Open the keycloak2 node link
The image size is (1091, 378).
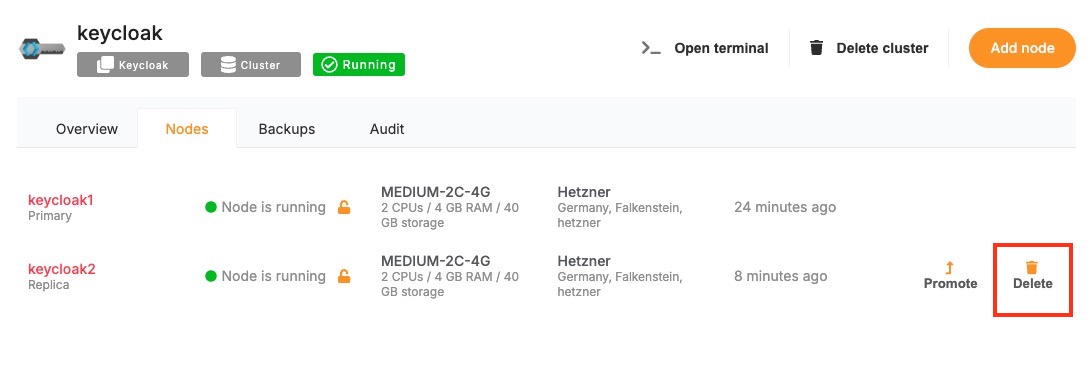click(61, 269)
